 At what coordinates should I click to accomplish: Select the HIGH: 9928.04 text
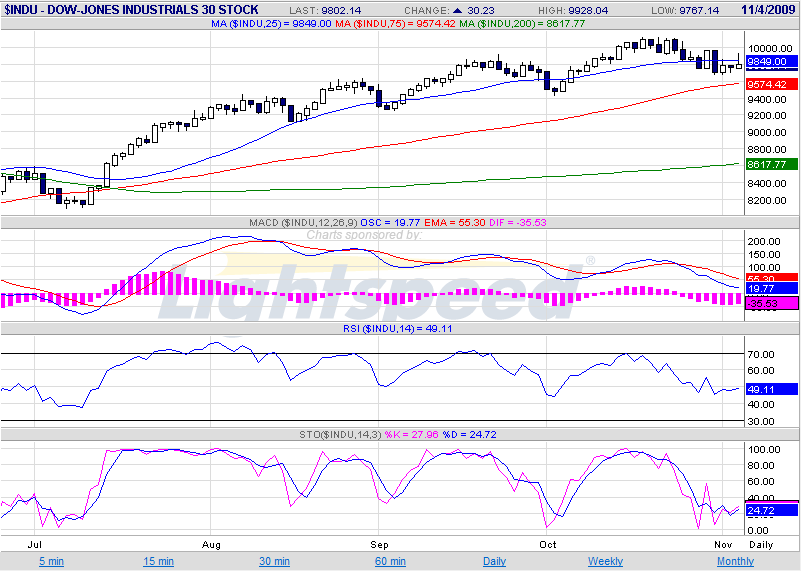click(x=574, y=10)
